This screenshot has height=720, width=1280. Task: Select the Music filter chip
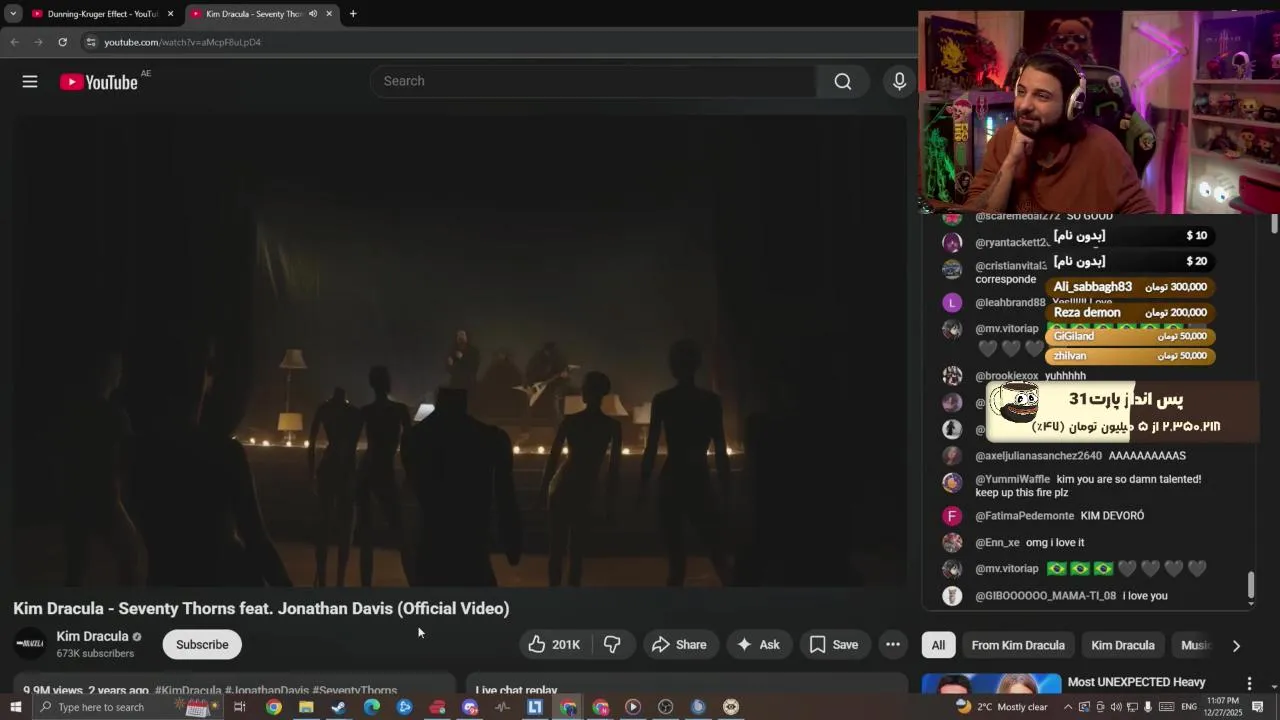1195,645
